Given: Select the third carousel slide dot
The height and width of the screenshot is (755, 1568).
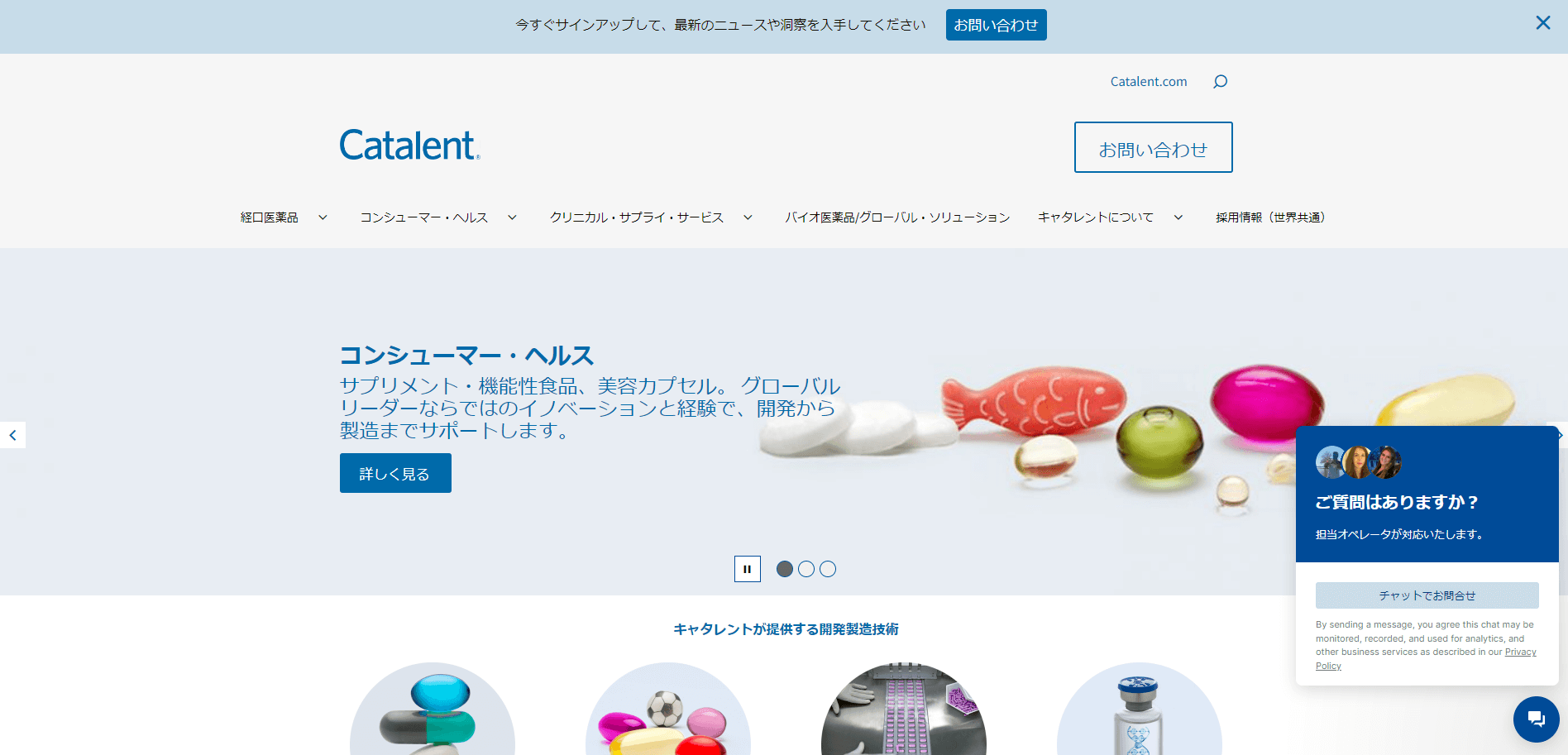Looking at the screenshot, I should pos(828,569).
